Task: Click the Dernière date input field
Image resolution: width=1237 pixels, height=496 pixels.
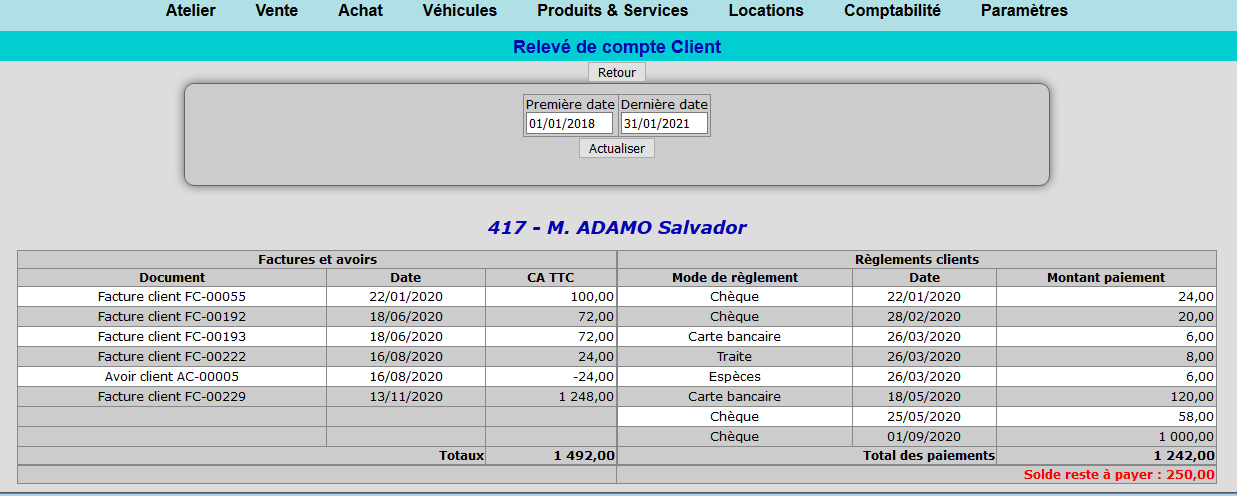Action: 664,124
